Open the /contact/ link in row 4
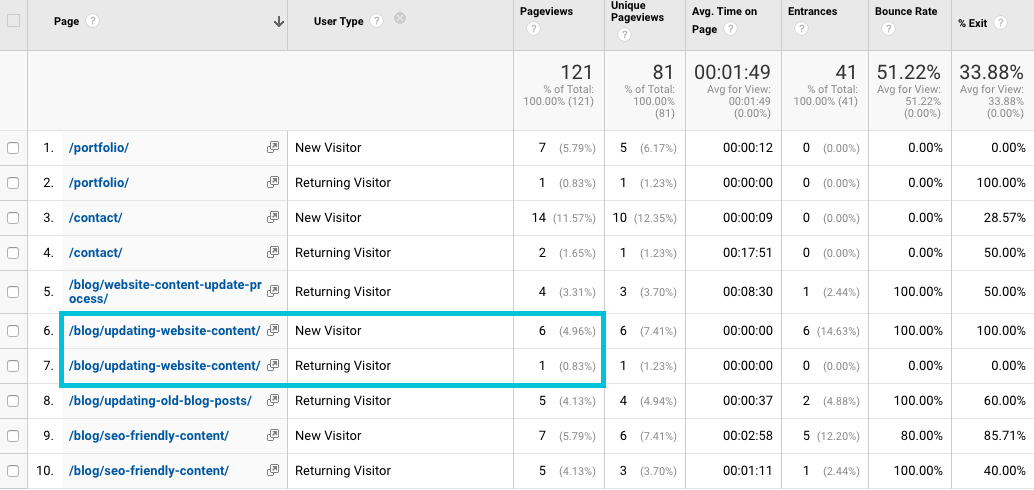Screen dimensions: 1034x490 [95, 253]
